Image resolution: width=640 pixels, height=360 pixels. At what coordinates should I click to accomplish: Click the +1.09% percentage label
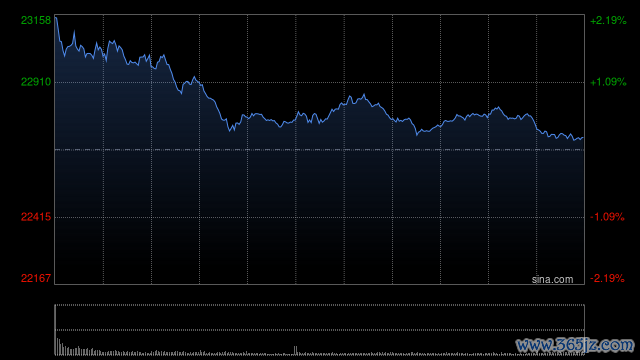(x=608, y=82)
